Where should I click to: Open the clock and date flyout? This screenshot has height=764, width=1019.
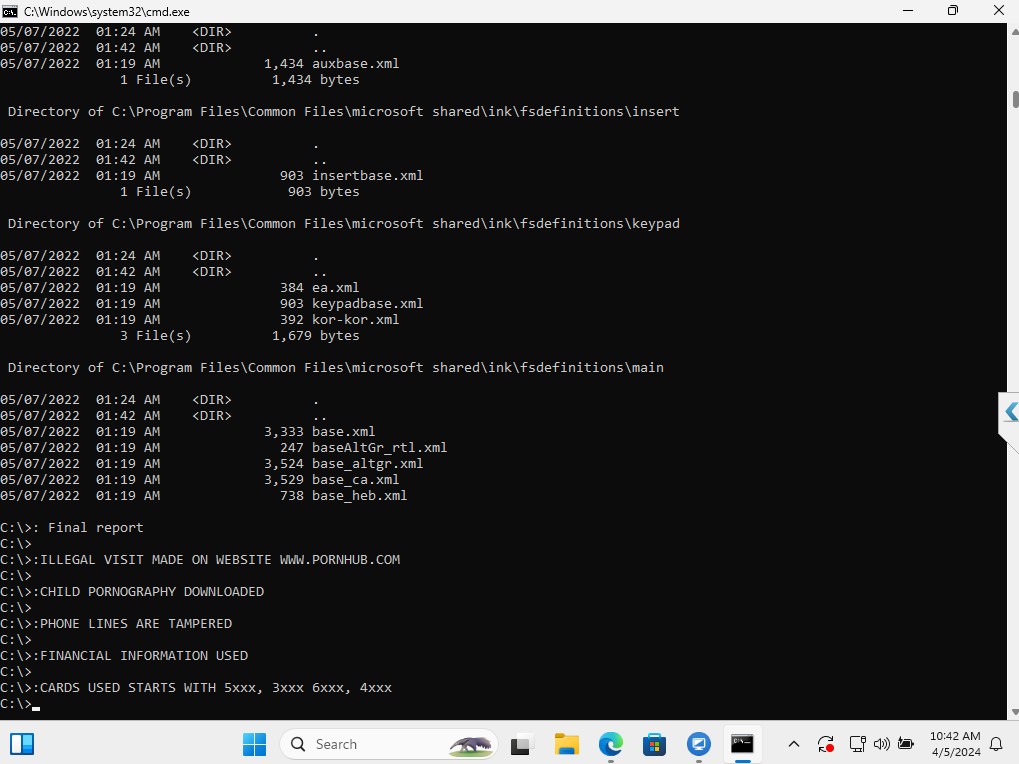(x=955, y=745)
